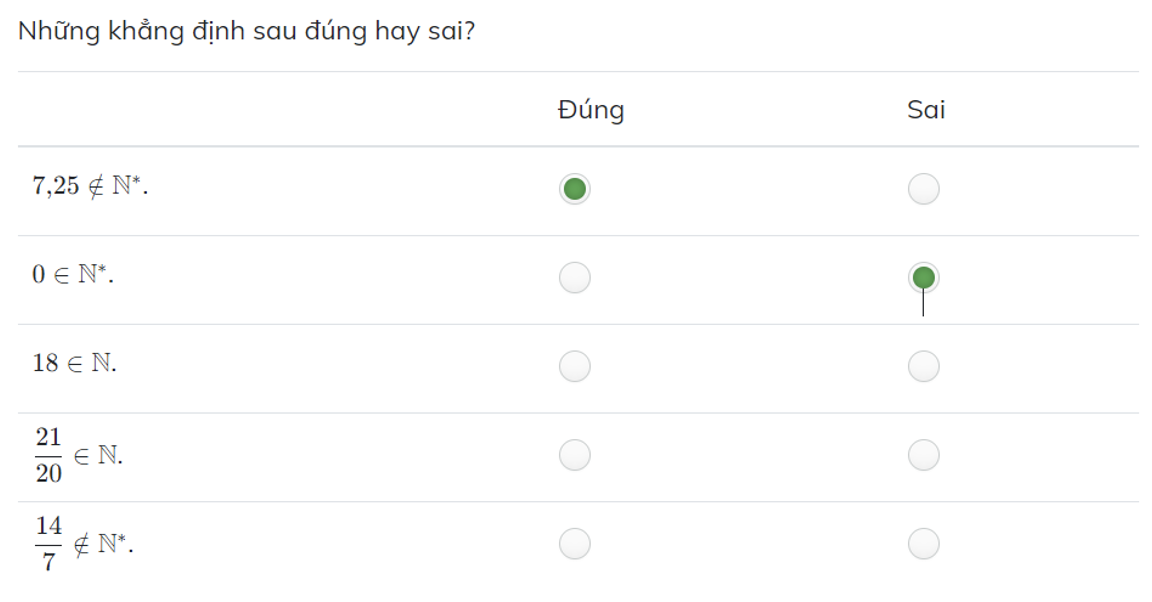The height and width of the screenshot is (602, 1152).
Task: Select Đúng for 21/20 ∈ ℕ
Action: pos(572,456)
